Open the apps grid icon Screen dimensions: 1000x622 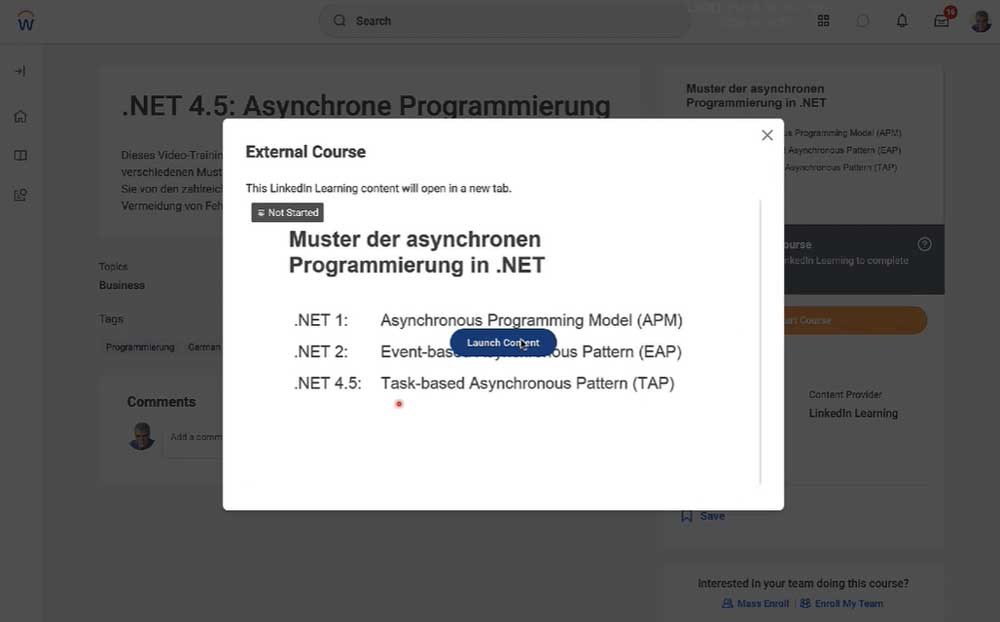(x=823, y=21)
